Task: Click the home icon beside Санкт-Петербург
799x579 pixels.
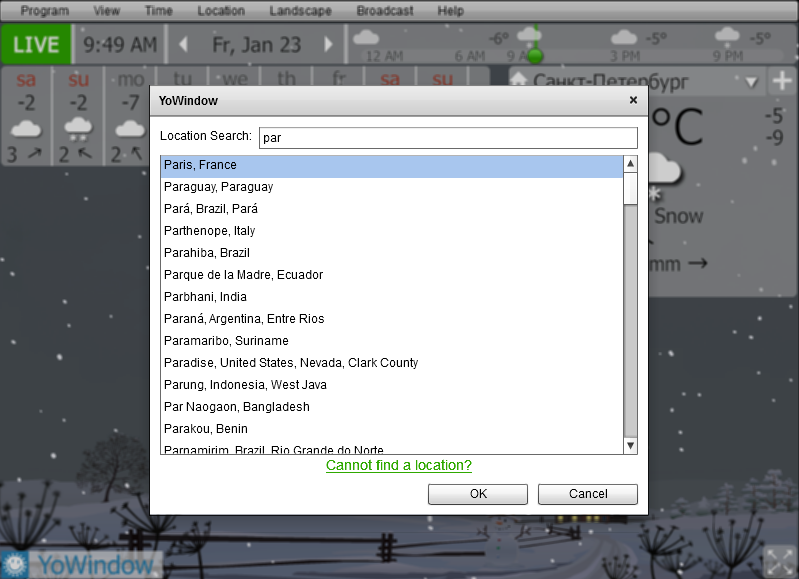Action: pyautogui.click(x=519, y=80)
